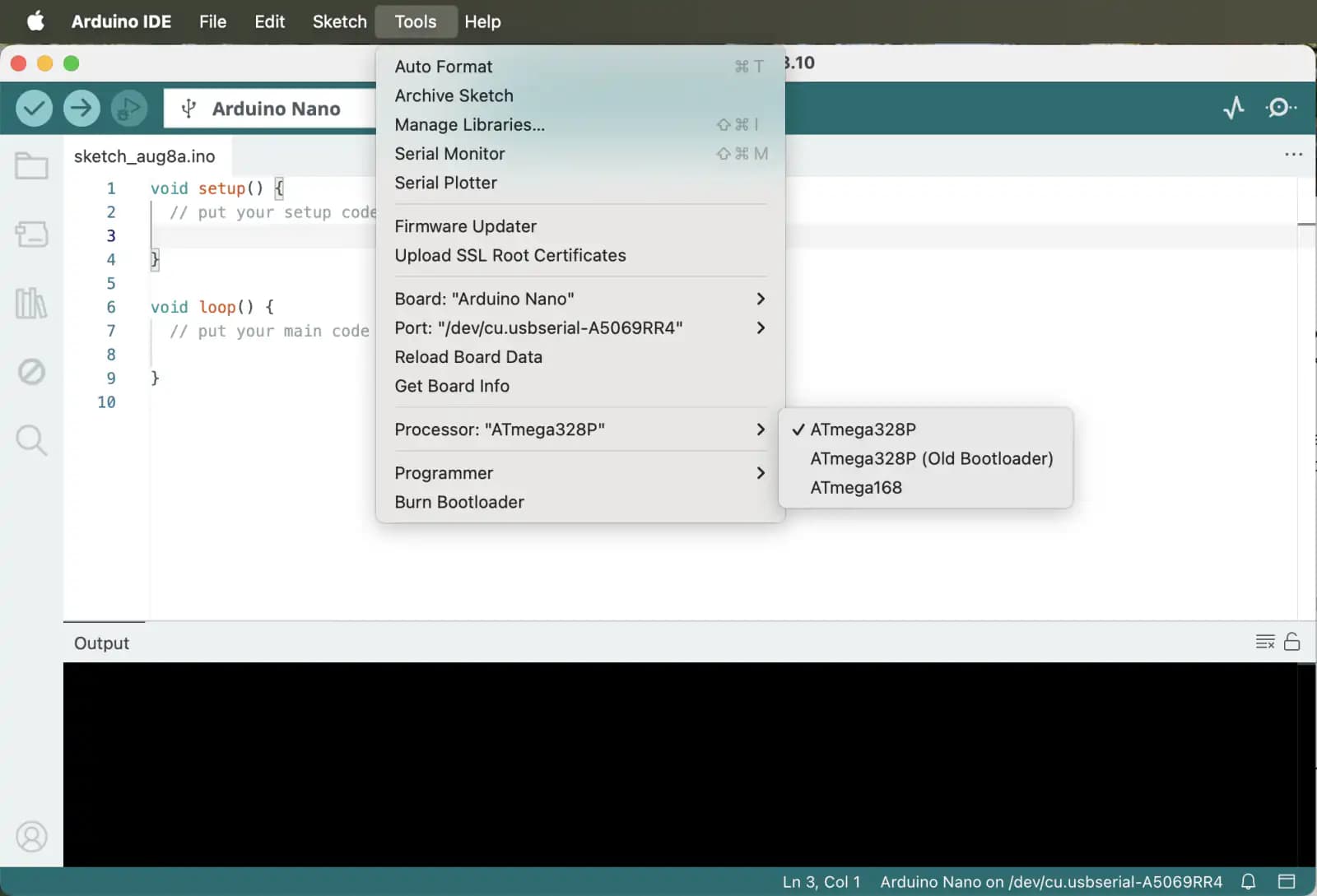The height and width of the screenshot is (896, 1317).
Task: Click the Apple logo menu
Action: pyautogui.click(x=35, y=21)
